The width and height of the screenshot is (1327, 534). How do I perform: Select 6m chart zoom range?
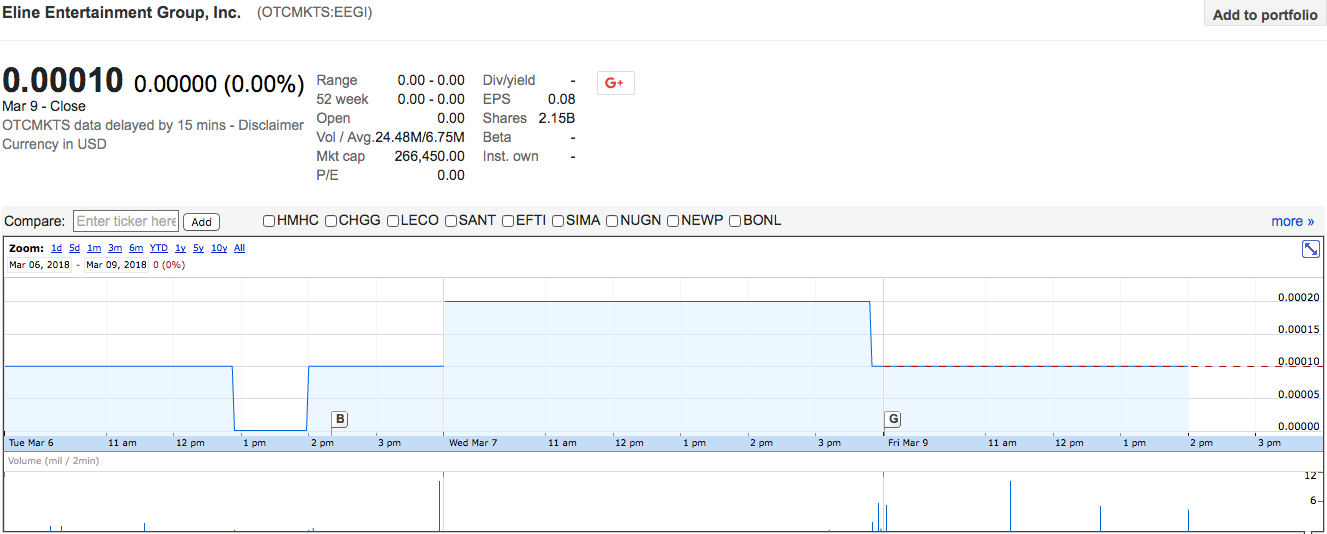(136, 248)
